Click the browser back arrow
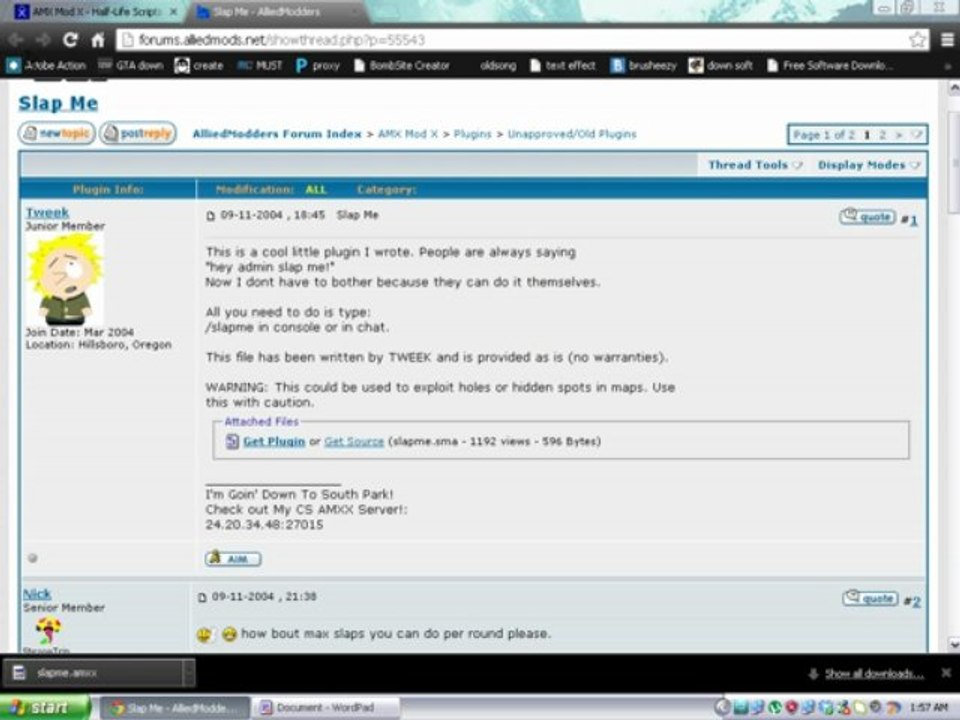Screen dimensions: 960x720 pos(16,40)
